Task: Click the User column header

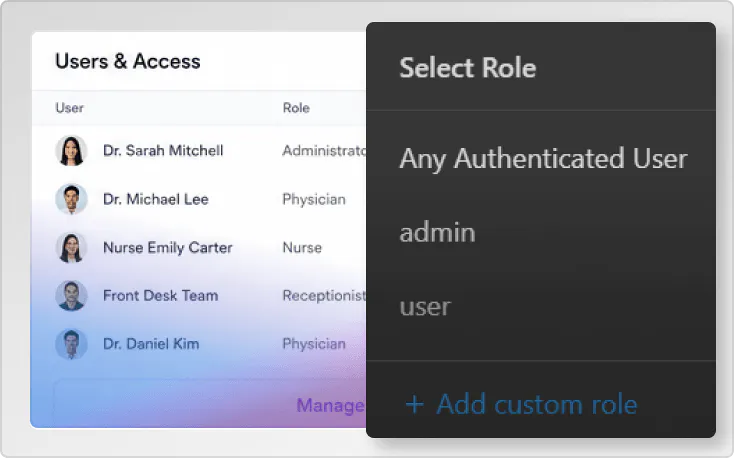Action: point(69,108)
